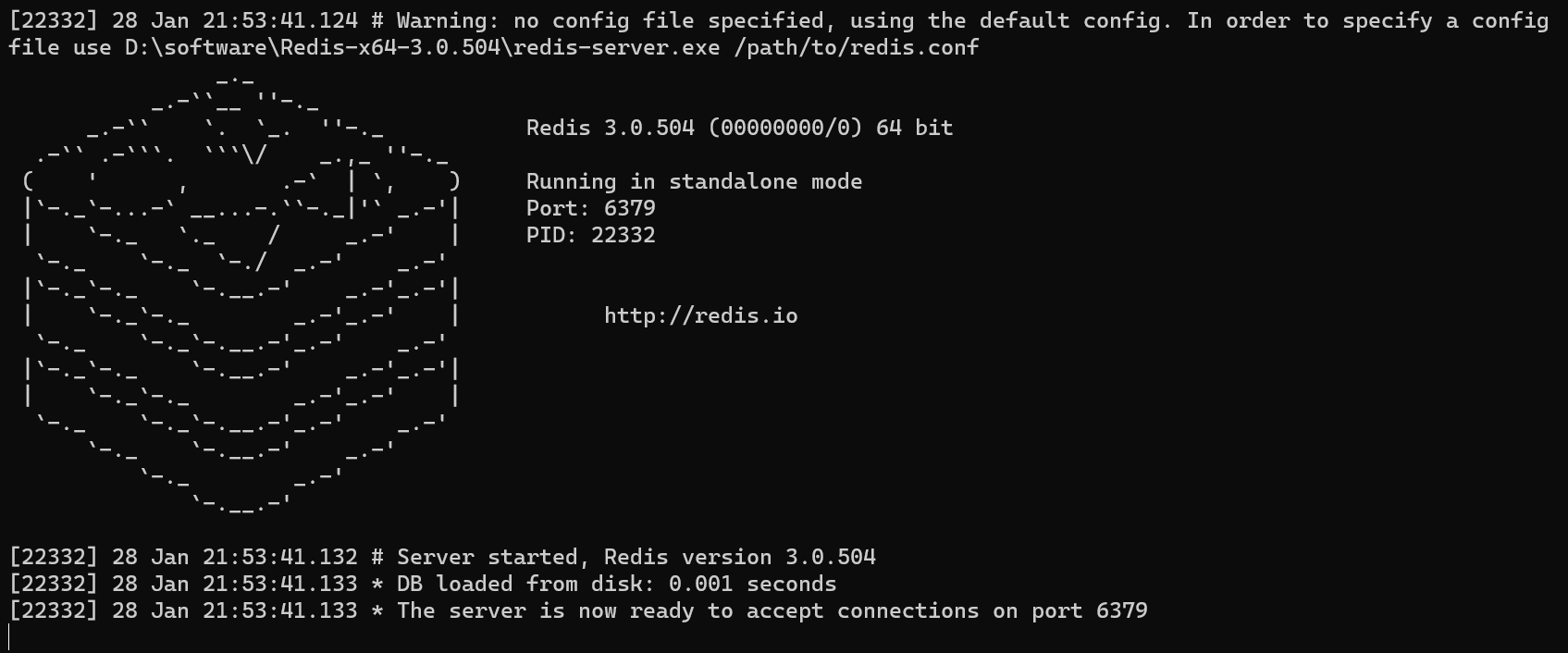
Task: Click the '64 bit' text after the version
Action: [x=914, y=128]
